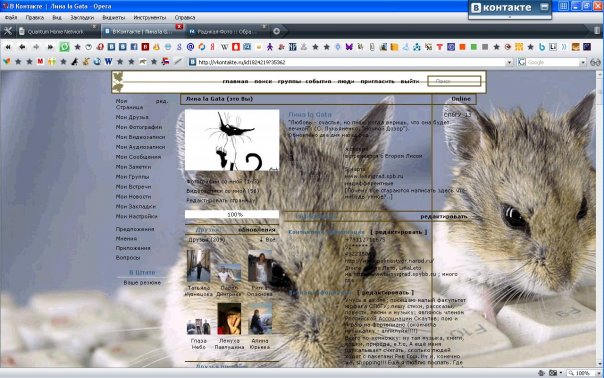Image resolution: width=604 pixels, height=378 pixels.
Task: Open the Google search engine dropdown
Action: [x=583, y=62]
